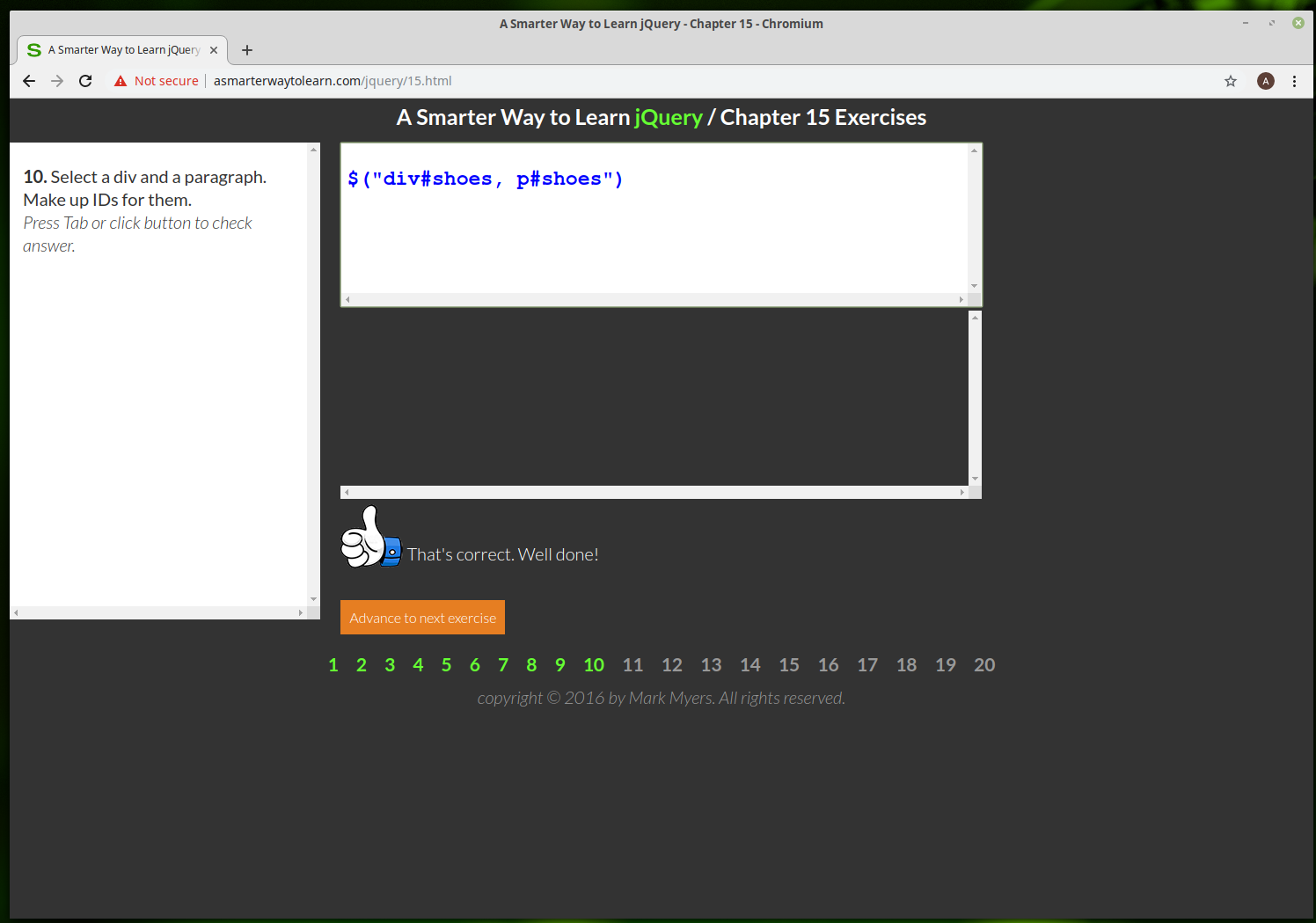Open exercise 1 link
This screenshot has height=923, width=1316.
(333, 665)
